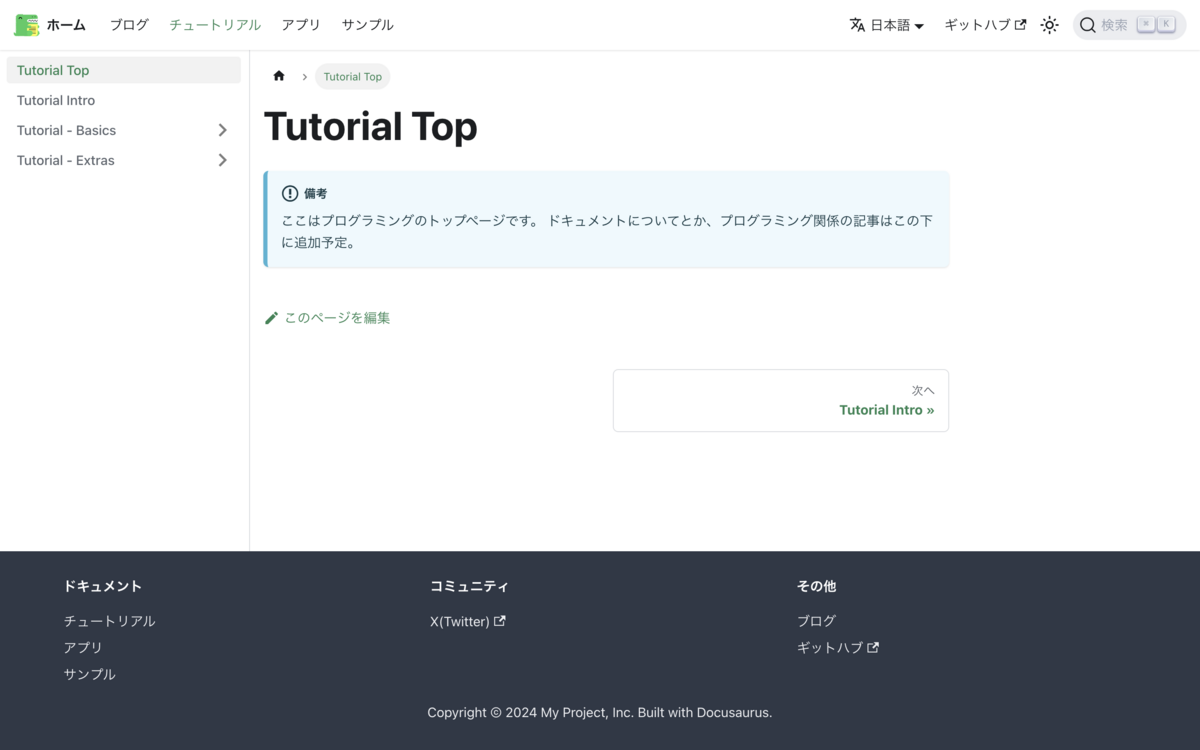Expand the Tutorial - Extras chevron
The height and width of the screenshot is (750, 1200).
(x=222, y=160)
